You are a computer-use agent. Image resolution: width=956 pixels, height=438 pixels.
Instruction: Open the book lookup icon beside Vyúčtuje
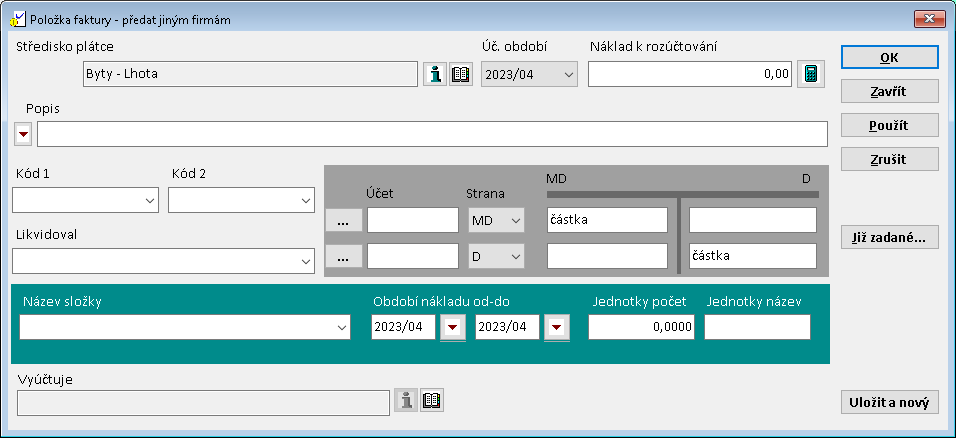click(431, 401)
